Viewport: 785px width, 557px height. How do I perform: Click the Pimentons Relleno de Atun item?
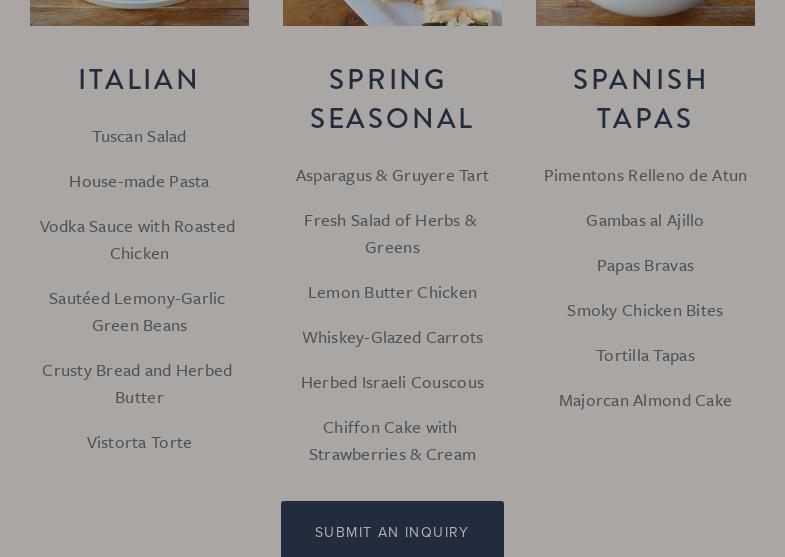645,175
